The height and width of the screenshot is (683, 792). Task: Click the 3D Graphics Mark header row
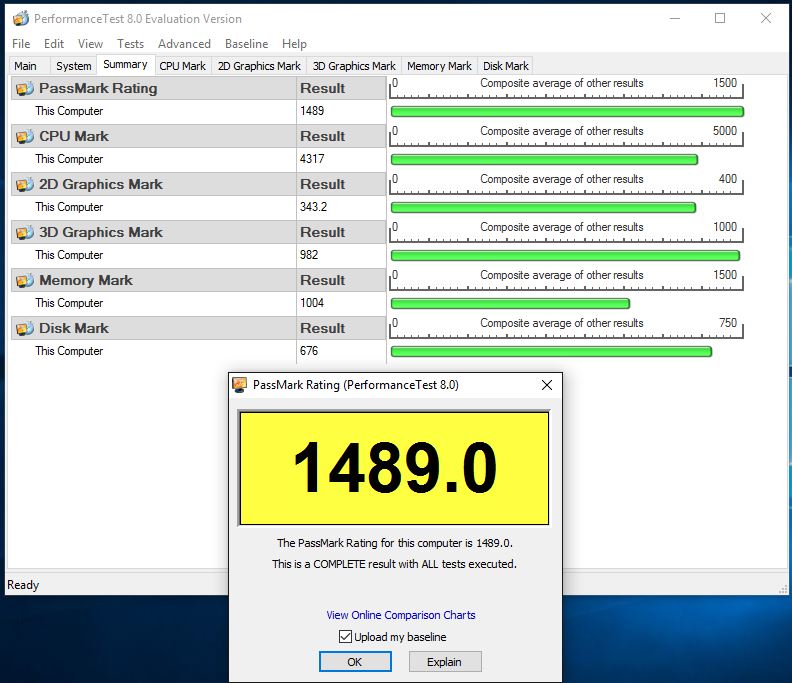[x=199, y=232]
